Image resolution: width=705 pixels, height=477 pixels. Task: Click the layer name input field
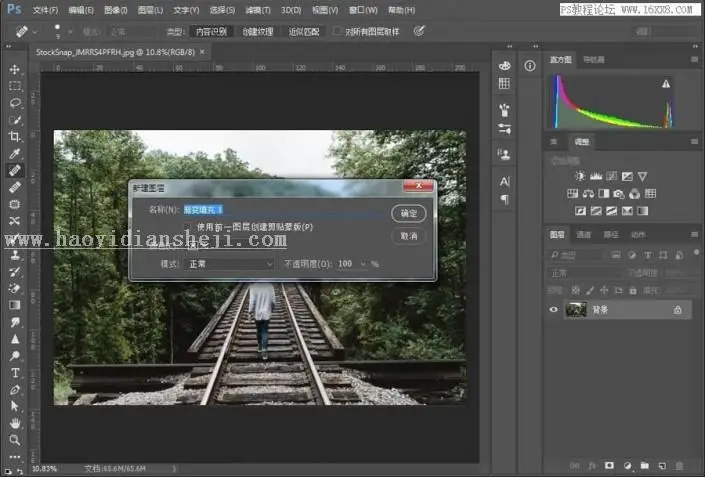pyautogui.click(x=282, y=210)
